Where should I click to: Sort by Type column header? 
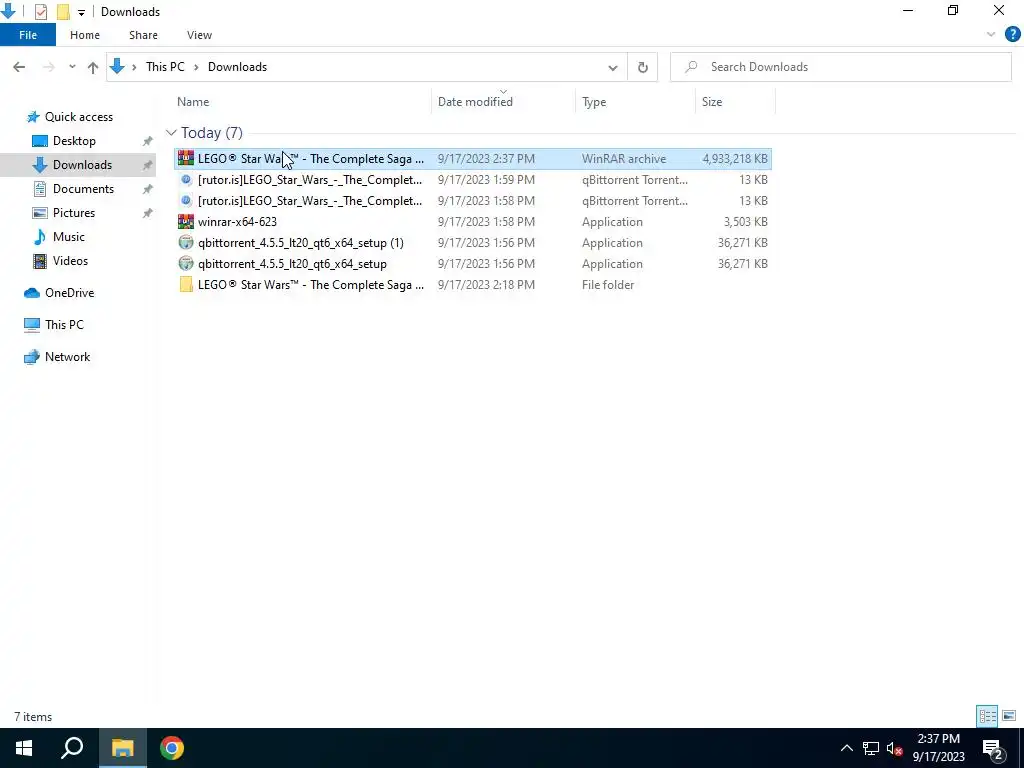click(x=594, y=102)
